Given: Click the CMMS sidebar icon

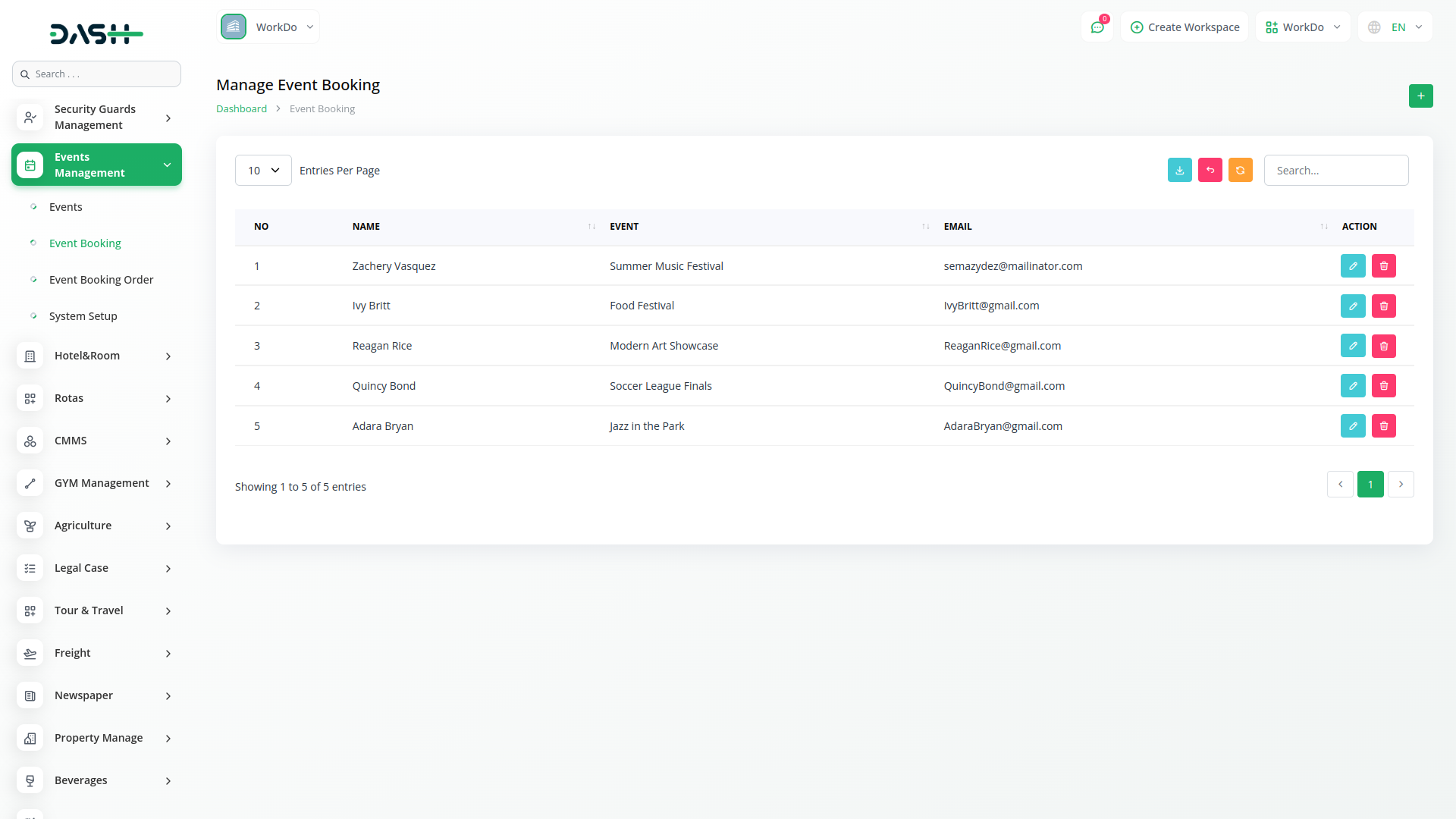Looking at the screenshot, I should point(30,441).
